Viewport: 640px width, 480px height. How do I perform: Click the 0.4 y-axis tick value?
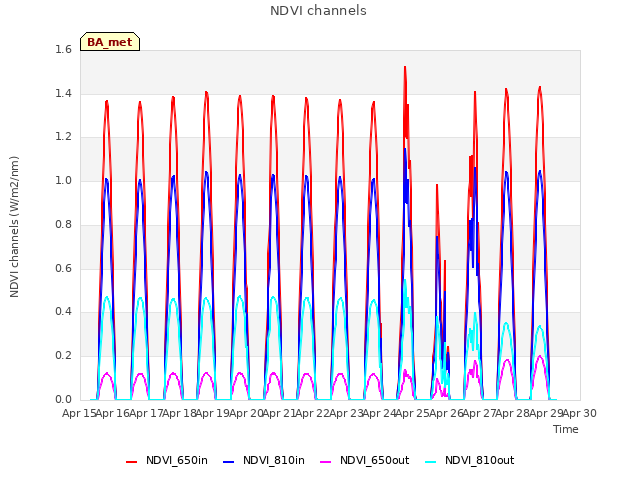(x=63, y=312)
